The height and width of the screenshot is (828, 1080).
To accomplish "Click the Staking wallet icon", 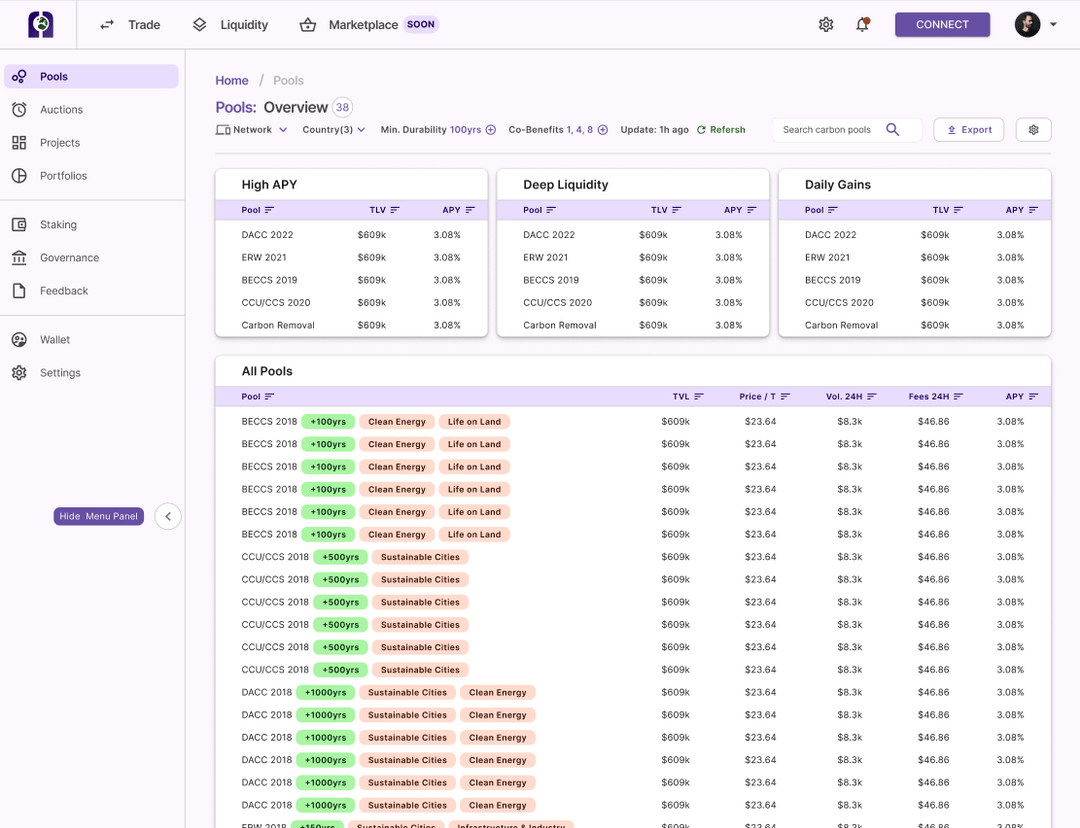I will click(19, 225).
